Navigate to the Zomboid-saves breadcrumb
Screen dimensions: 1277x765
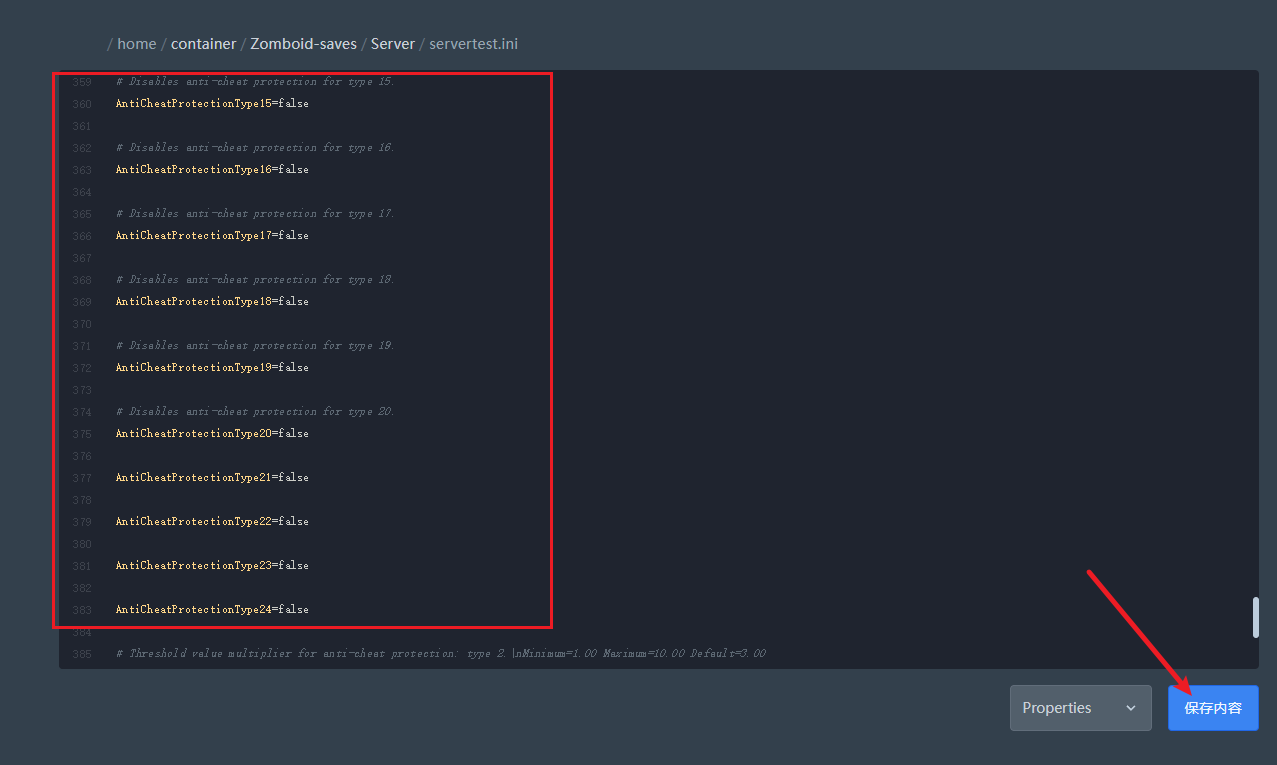tap(303, 44)
